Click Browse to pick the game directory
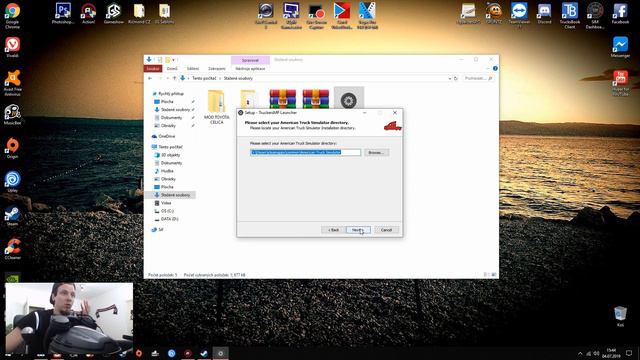This screenshot has height=360, width=640. coord(376,152)
